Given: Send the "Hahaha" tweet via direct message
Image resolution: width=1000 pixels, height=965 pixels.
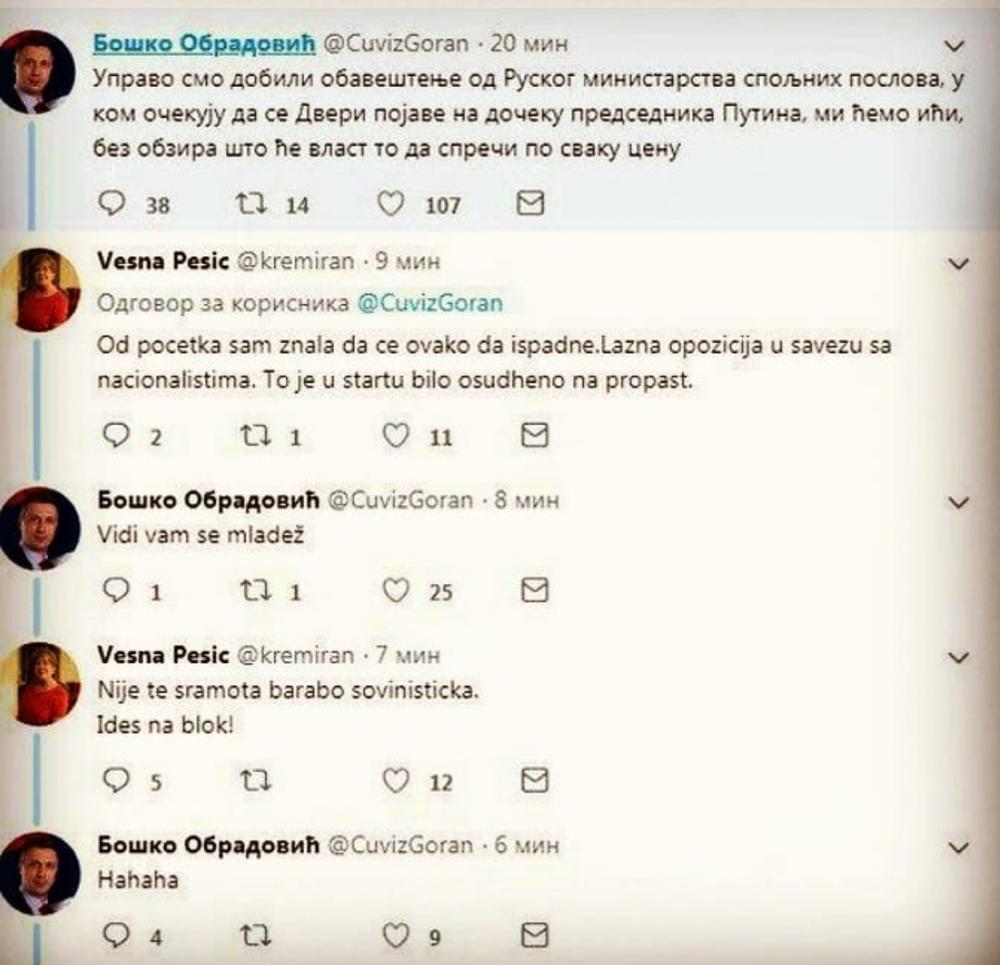Looking at the screenshot, I should pyautogui.click(x=534, y=936).
